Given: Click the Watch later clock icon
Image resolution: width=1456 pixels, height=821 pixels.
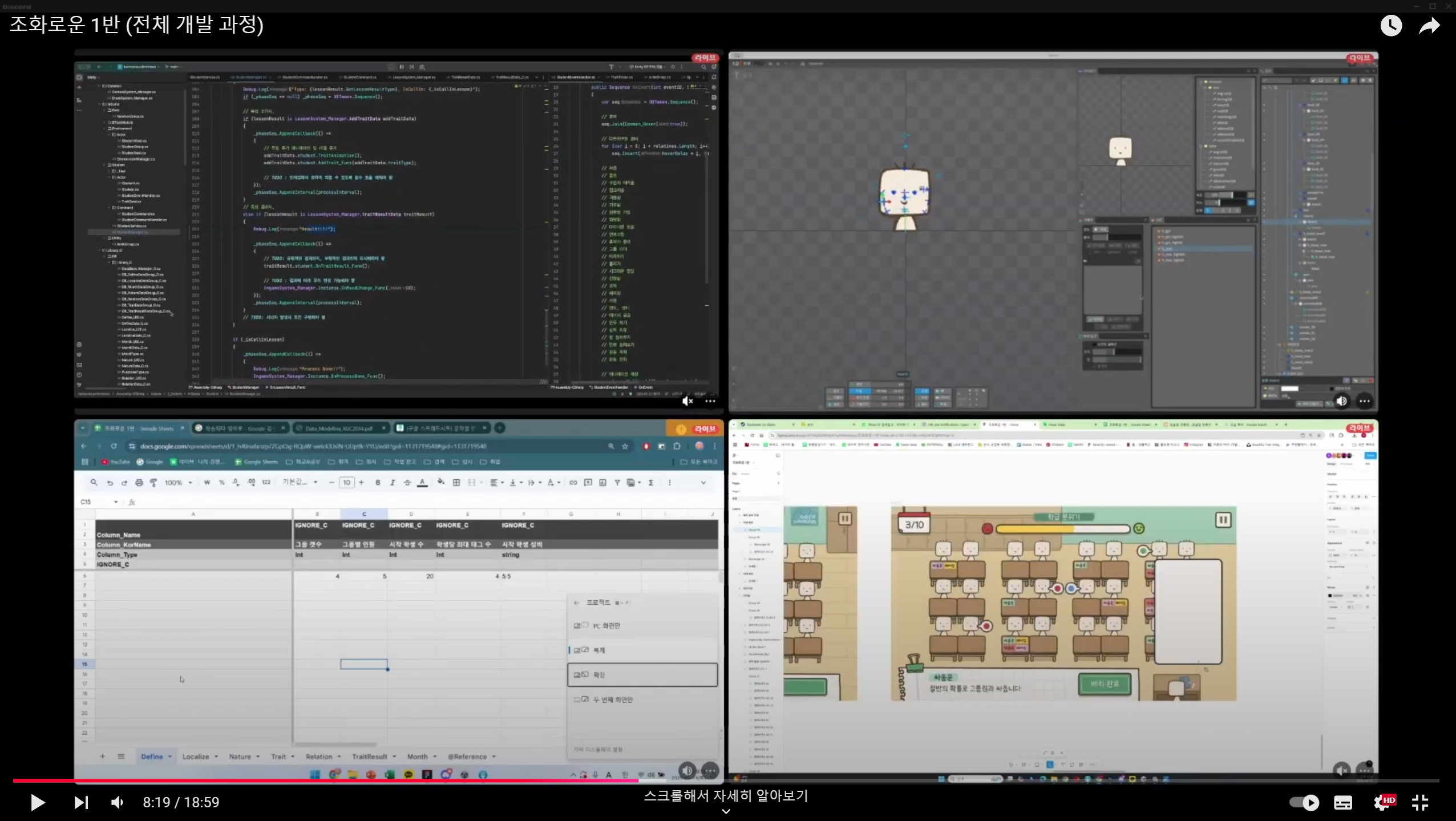Looking at the screenshot, I should click(1391, 26).
